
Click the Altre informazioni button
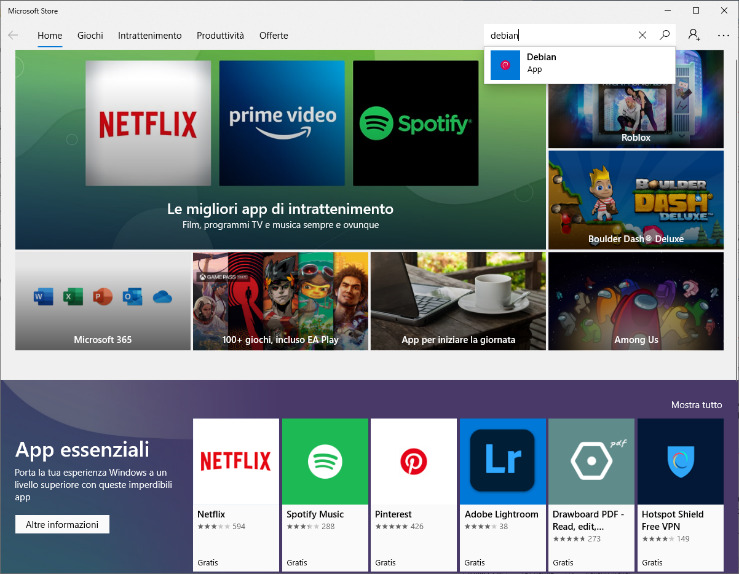point(62,524)
